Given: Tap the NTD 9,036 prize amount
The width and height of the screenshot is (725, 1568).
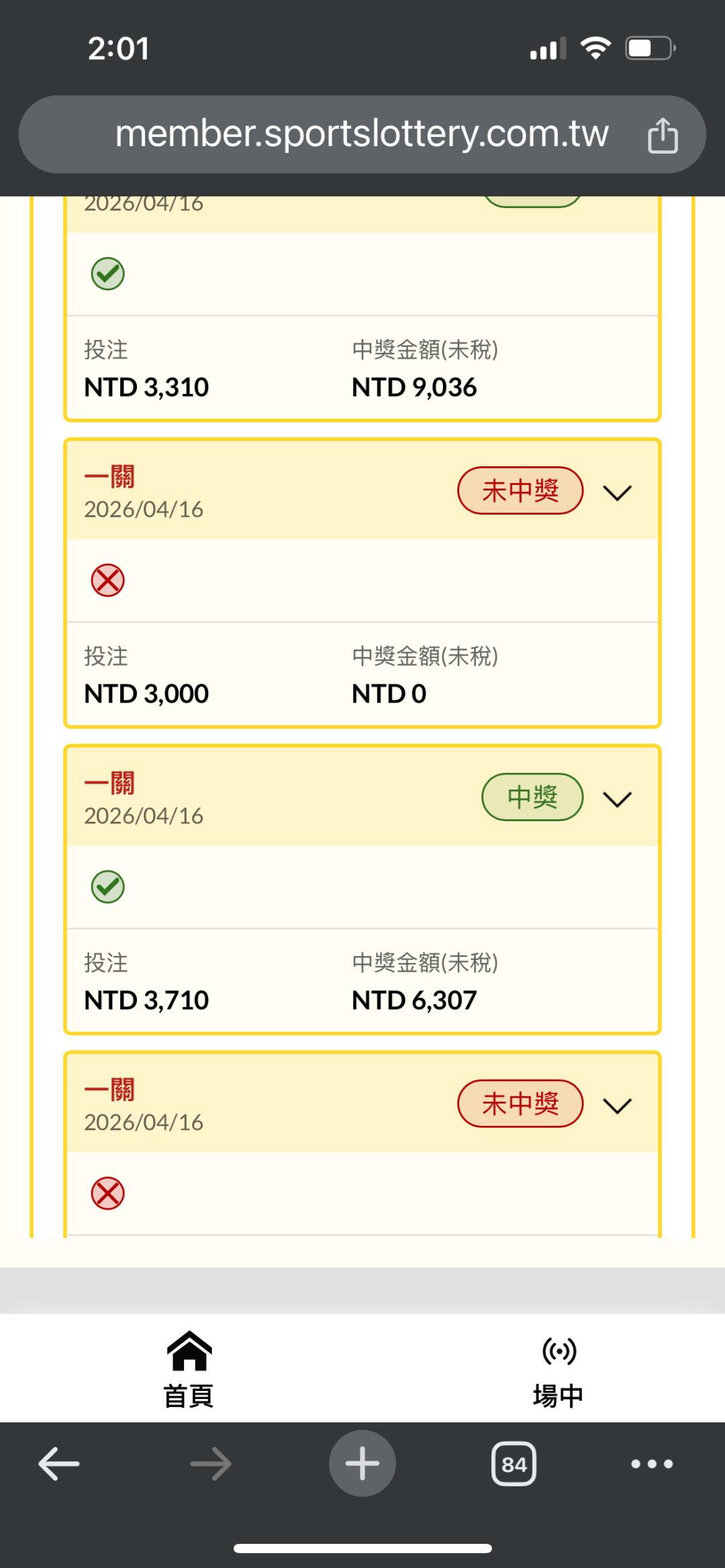Looking at the screenshot, I should (414, 387).
